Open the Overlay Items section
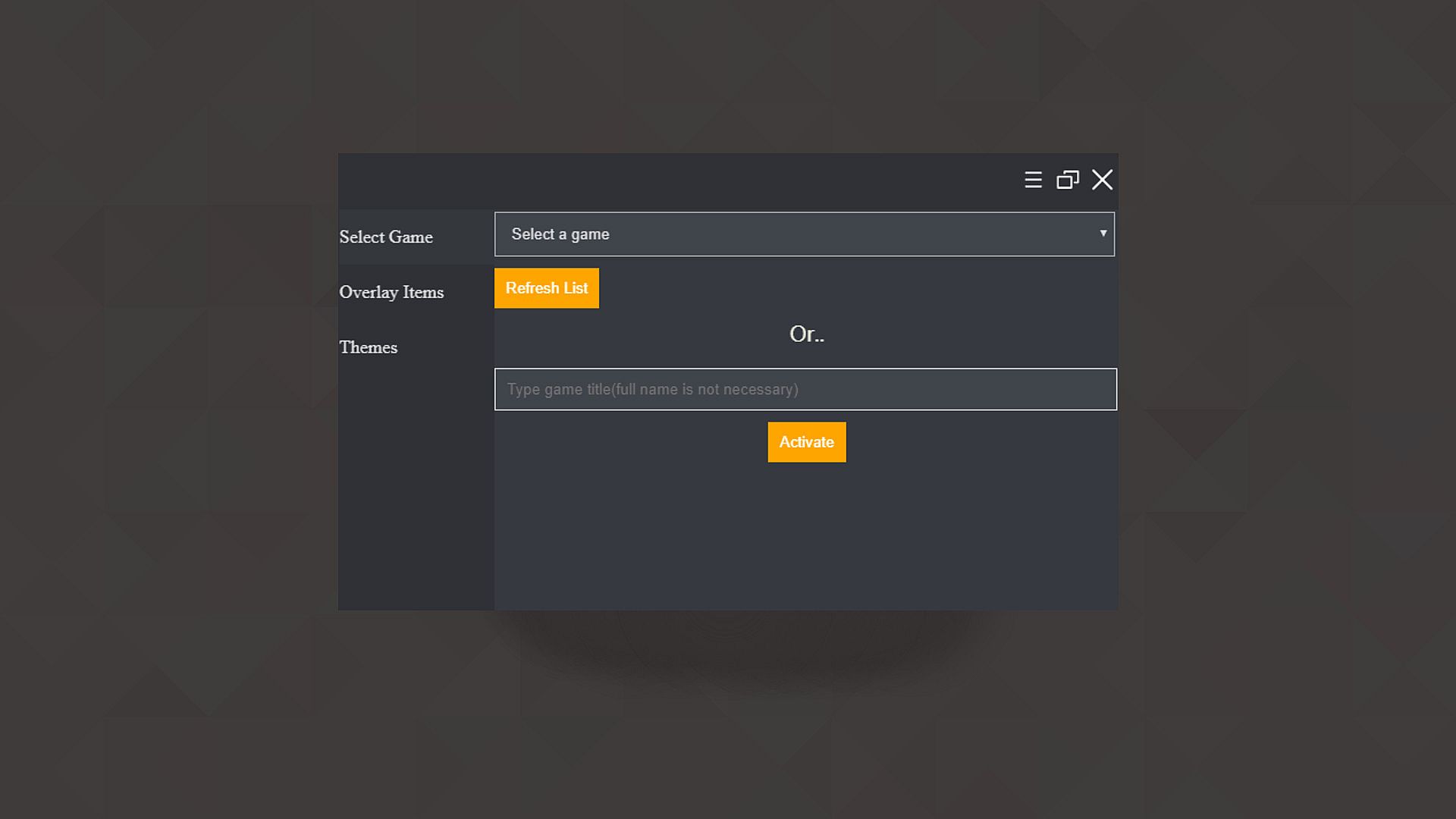This screenshot has width=1456, height=819. [391, 293]
